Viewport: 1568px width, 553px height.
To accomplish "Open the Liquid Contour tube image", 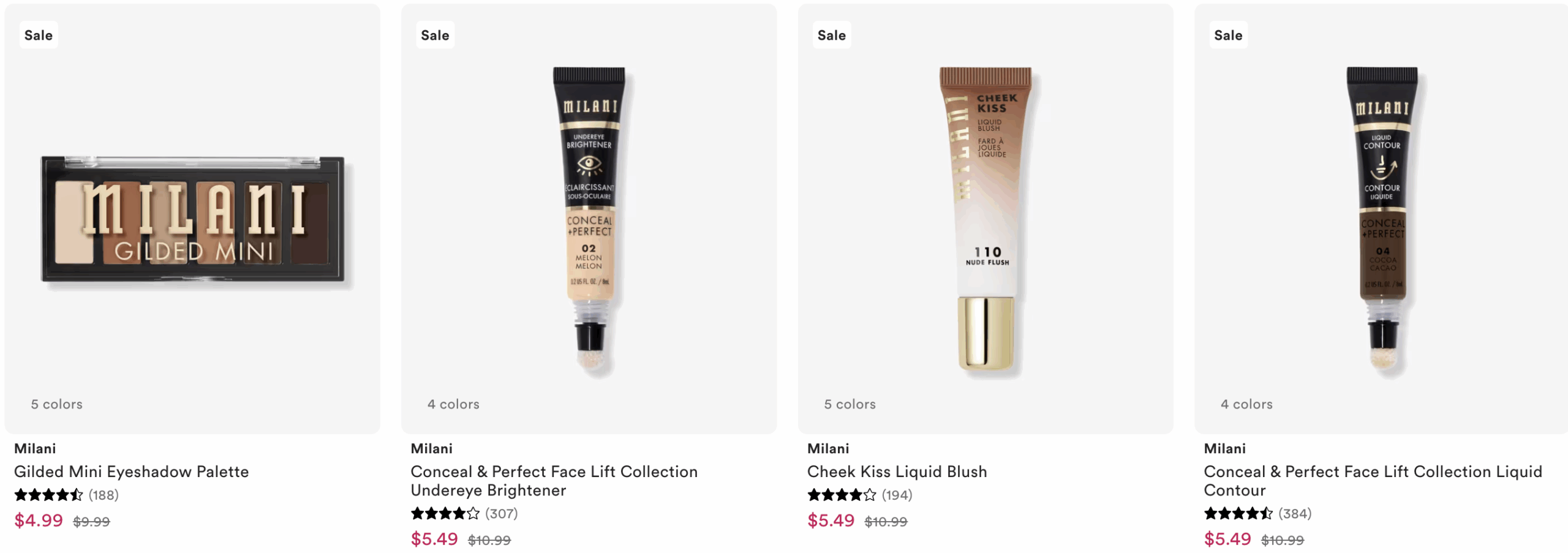I will 1382,220.
